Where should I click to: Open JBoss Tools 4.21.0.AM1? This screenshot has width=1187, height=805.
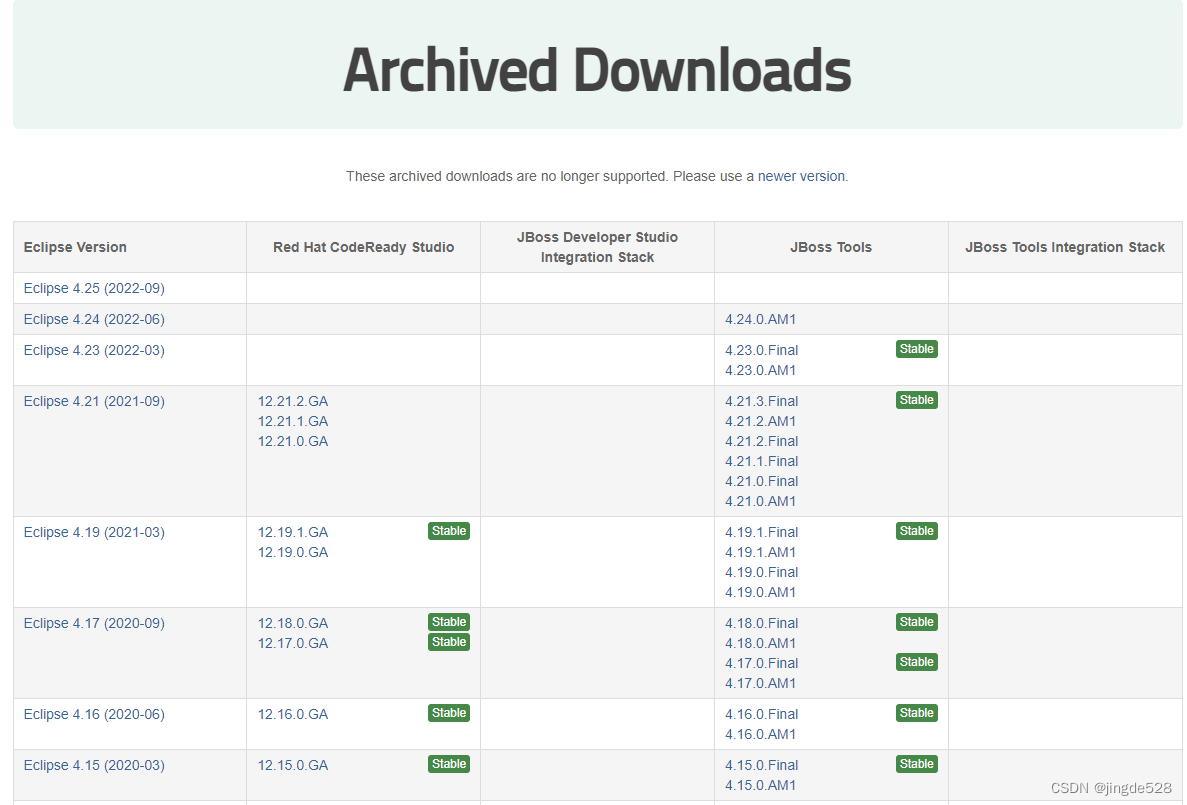[x=761, y=501]
